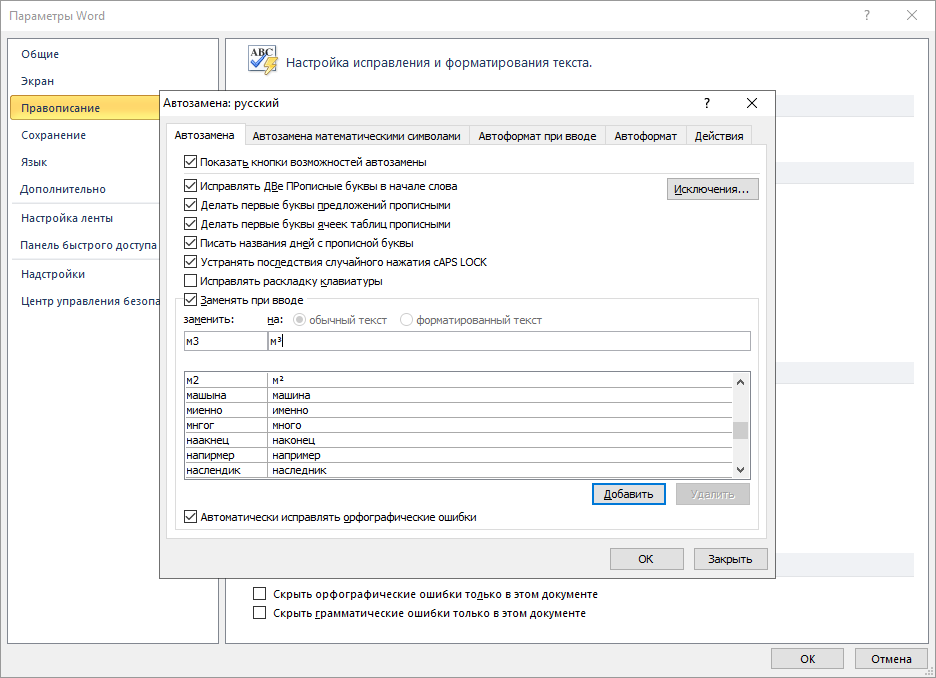Viewport: 936px width, 678px height.
Task: Click the autocorrect list scrollbar thumb
Action: pos(740,430)
